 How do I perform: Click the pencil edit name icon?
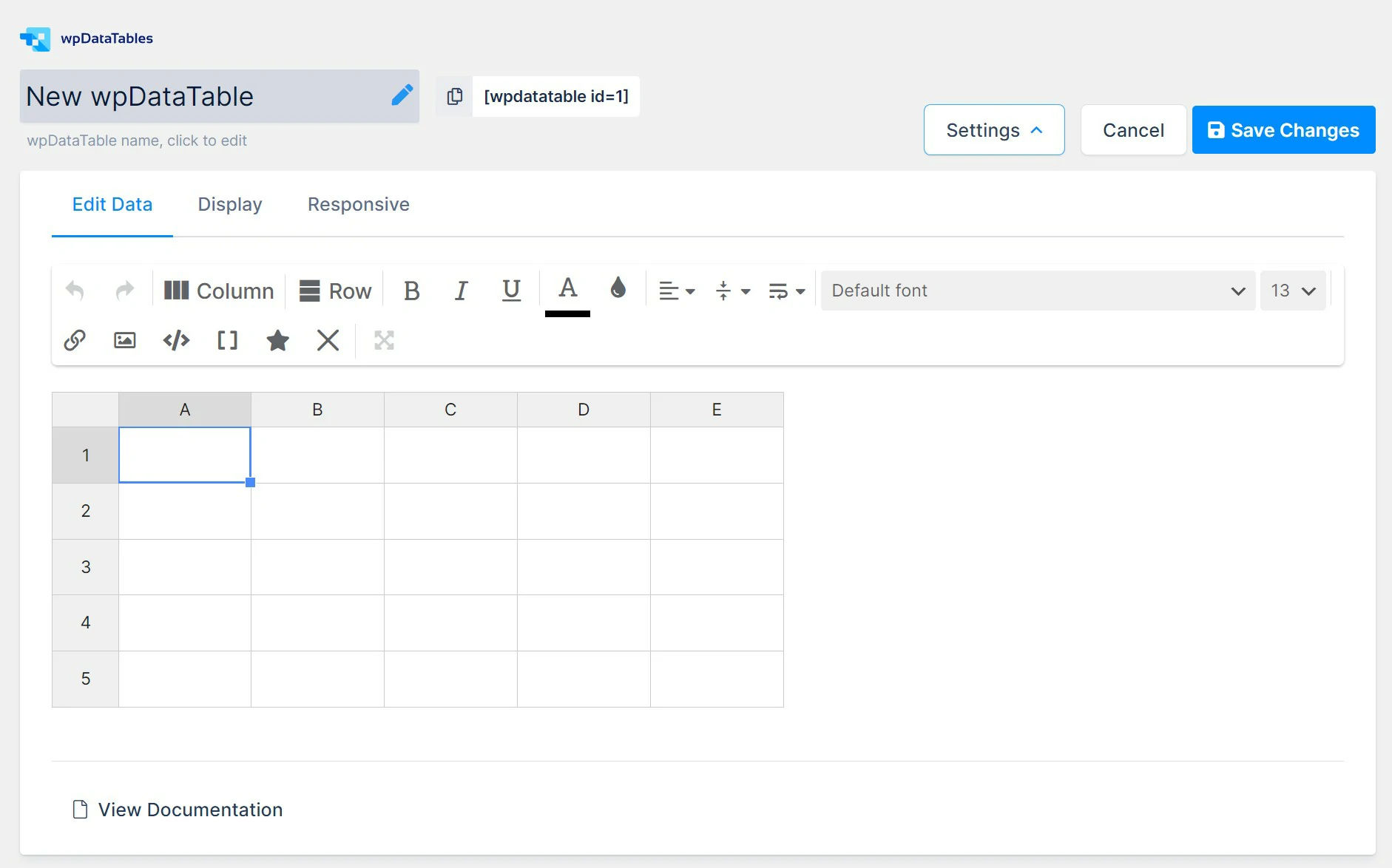point(402,95)
